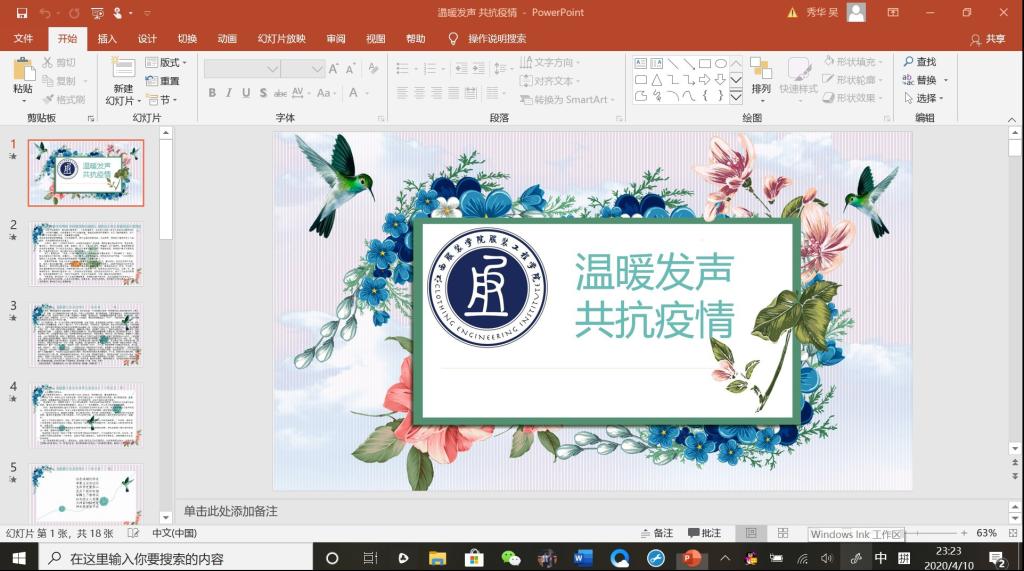Click the 共享 share button
This screenshot has width=1024, height=571.
988,39
